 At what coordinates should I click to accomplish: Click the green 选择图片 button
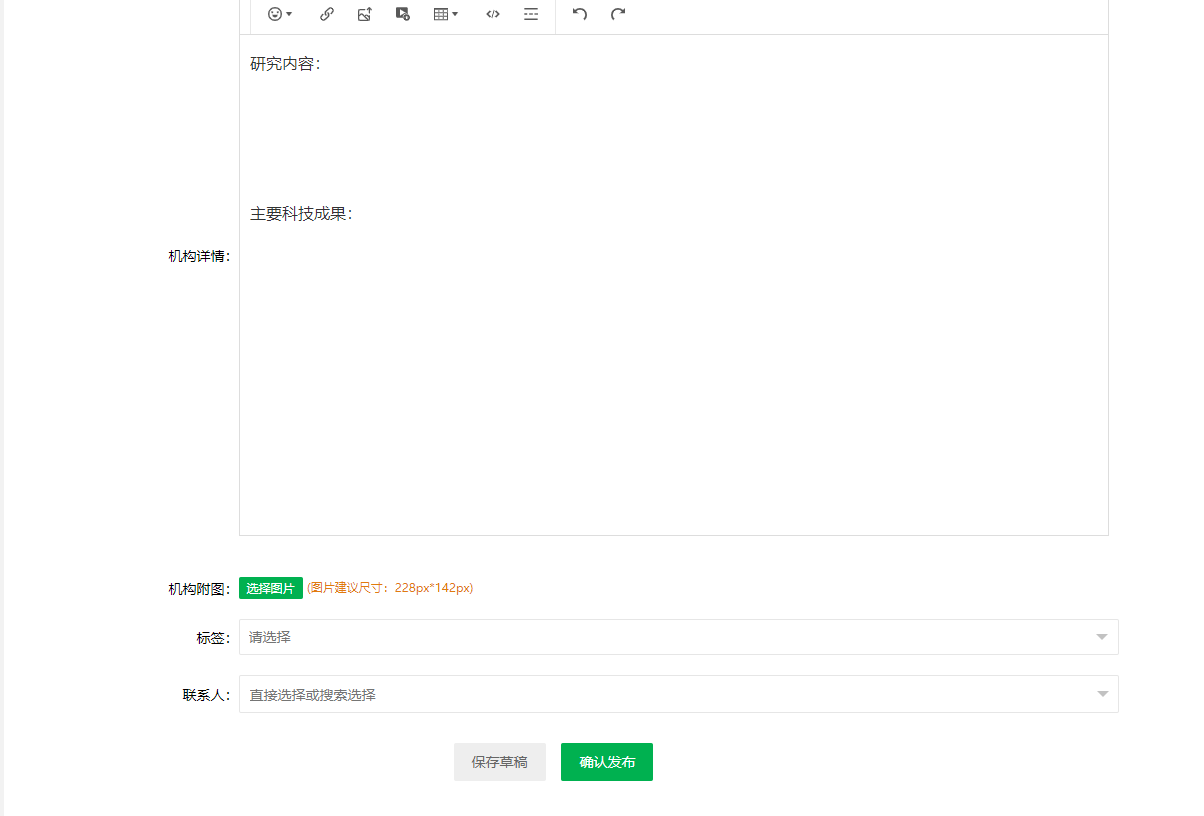pyautogui.click(x=271, y=588)
